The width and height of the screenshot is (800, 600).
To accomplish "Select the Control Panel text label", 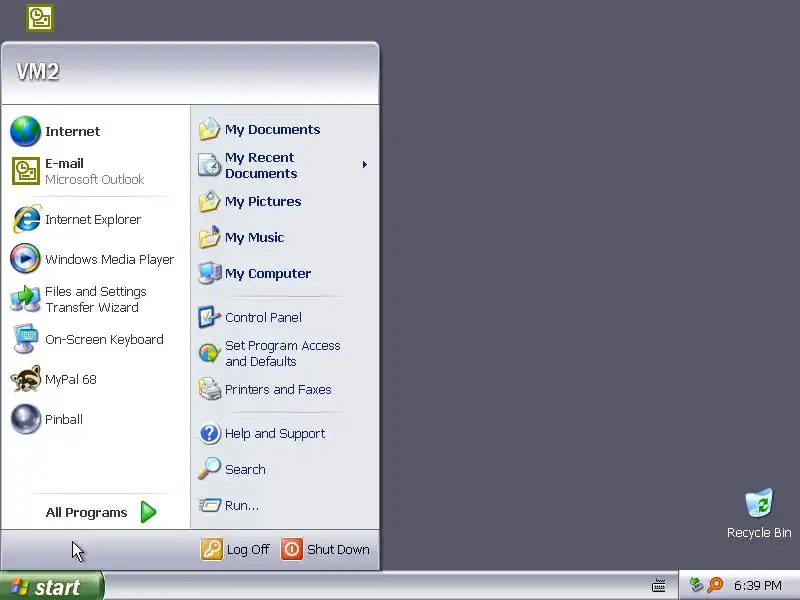I will click(263, 317).
